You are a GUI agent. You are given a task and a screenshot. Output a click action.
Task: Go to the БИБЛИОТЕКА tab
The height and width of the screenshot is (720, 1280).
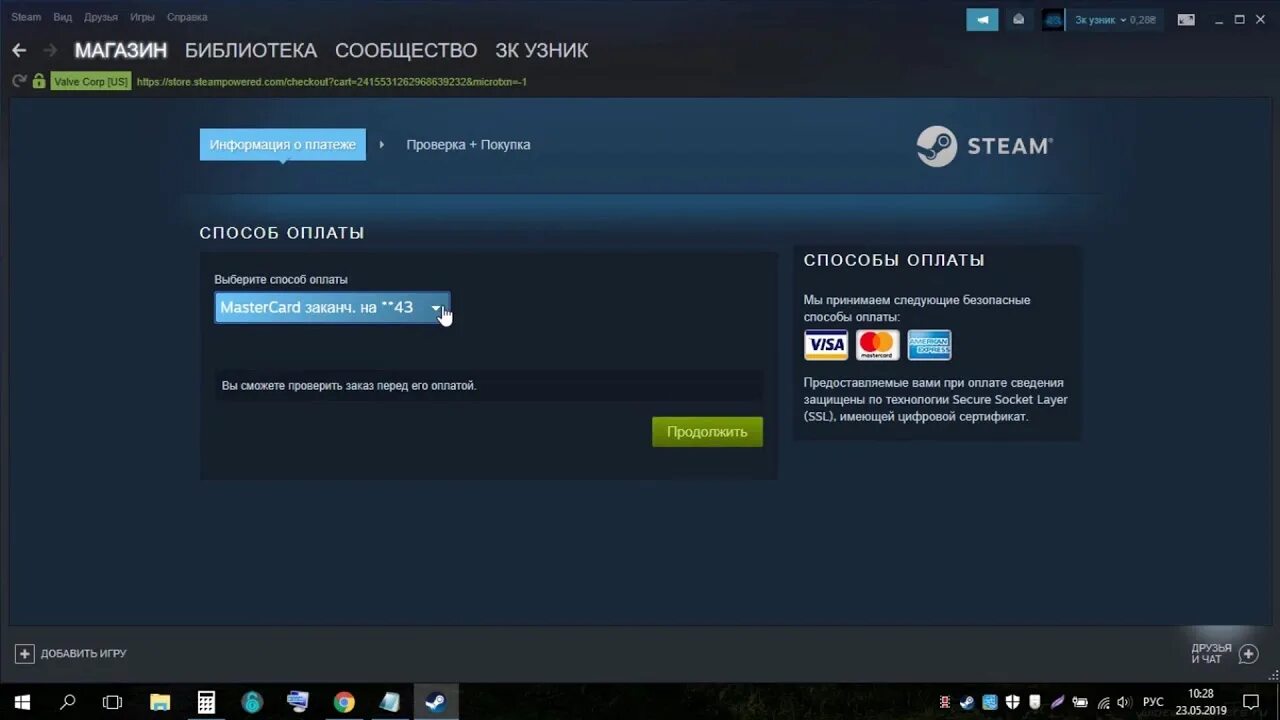(x=251, y=50)
